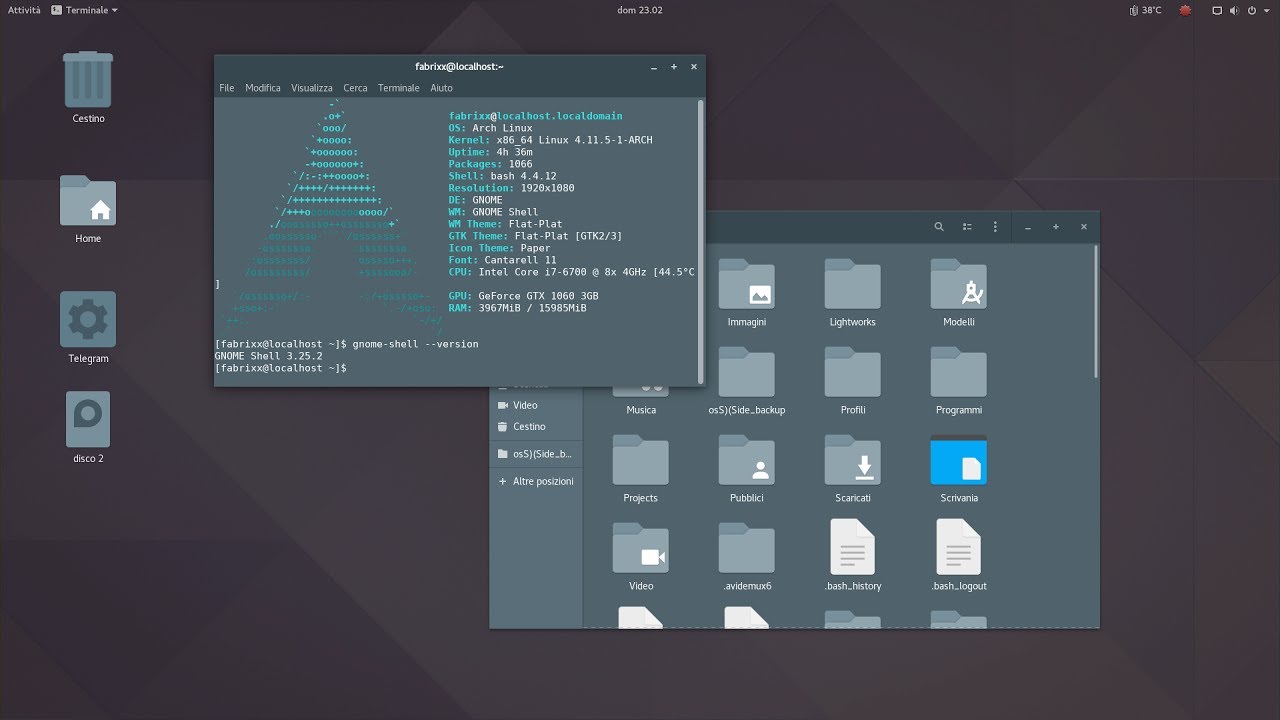Open the Profili folder
1280x720 pixels.
(853, 372)
